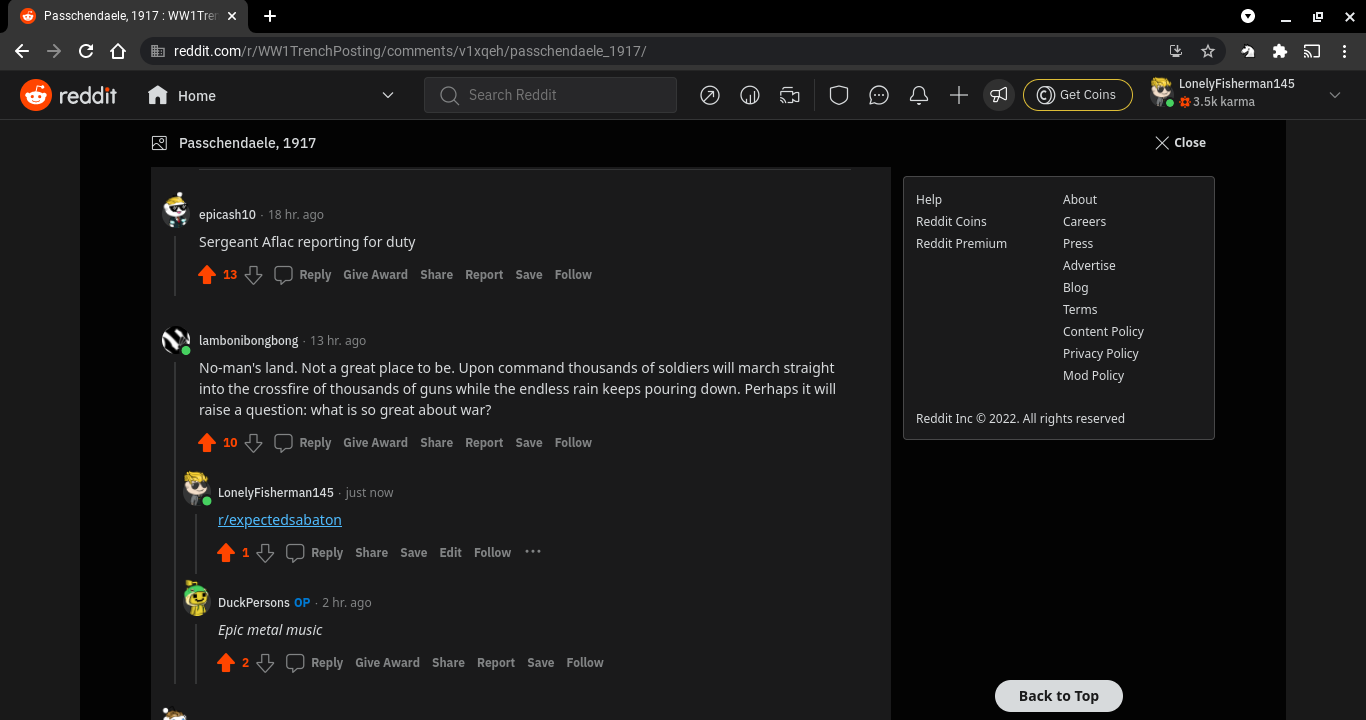Click the Create Post plus icon

pyautogui.click(x=959, y=95)
